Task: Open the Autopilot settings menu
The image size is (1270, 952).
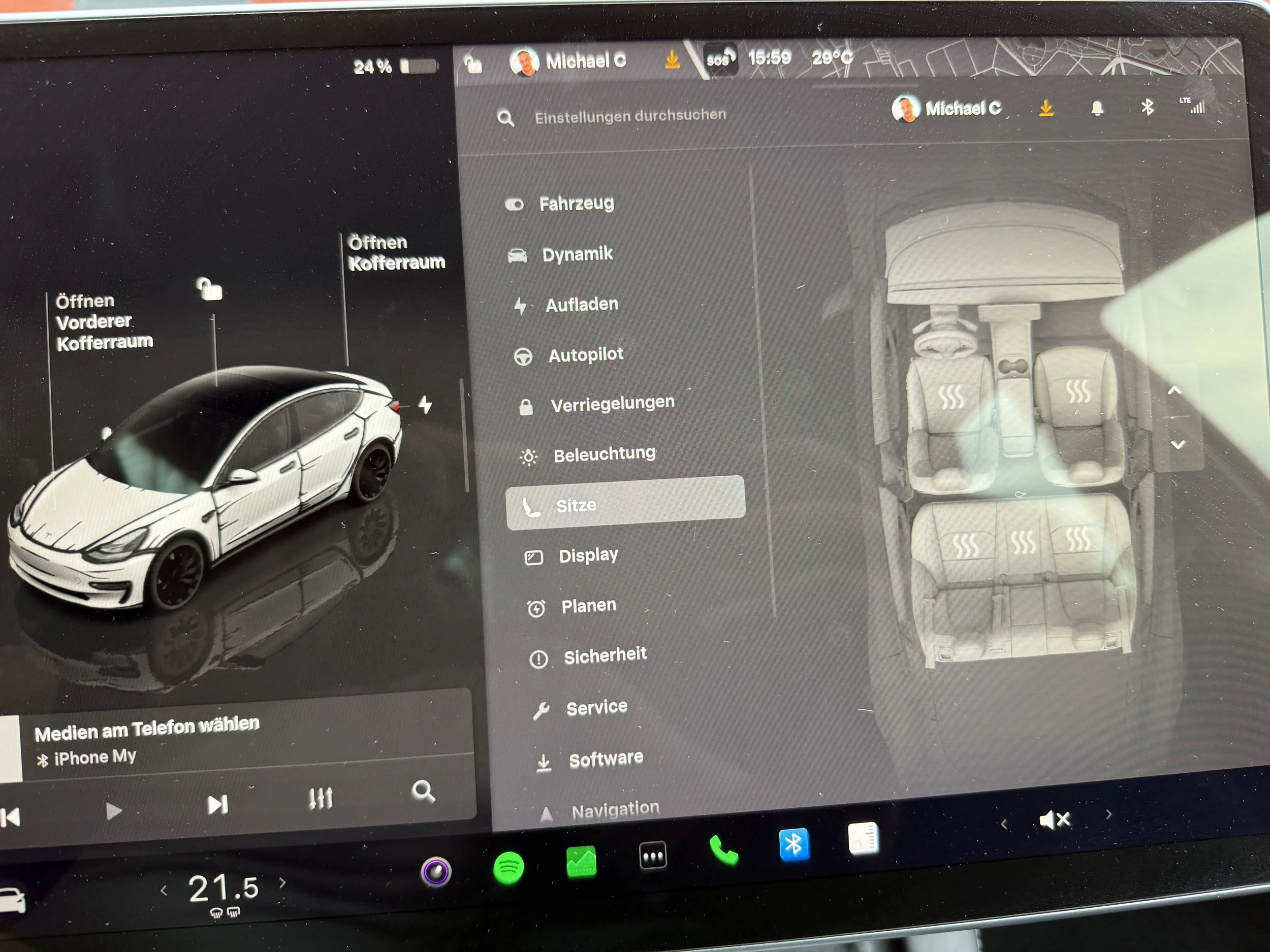Action: click(x=569, y=354)
